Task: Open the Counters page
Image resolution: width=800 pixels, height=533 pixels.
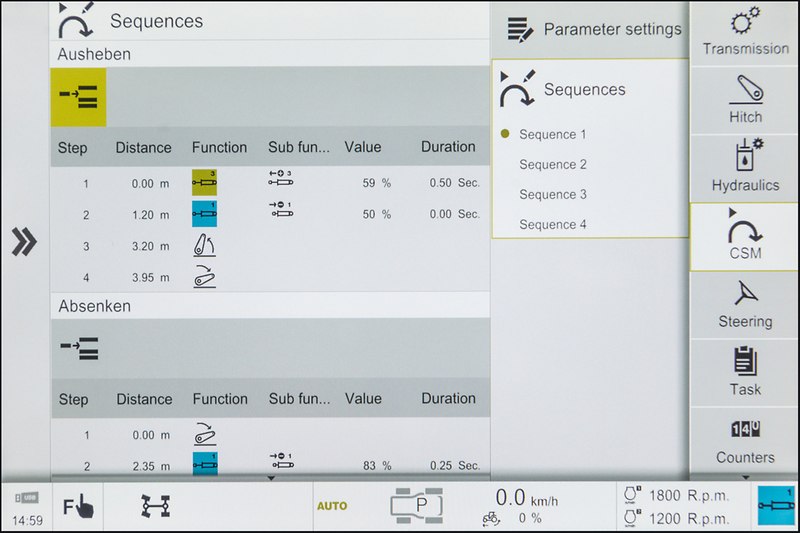Action: (745, 440)
